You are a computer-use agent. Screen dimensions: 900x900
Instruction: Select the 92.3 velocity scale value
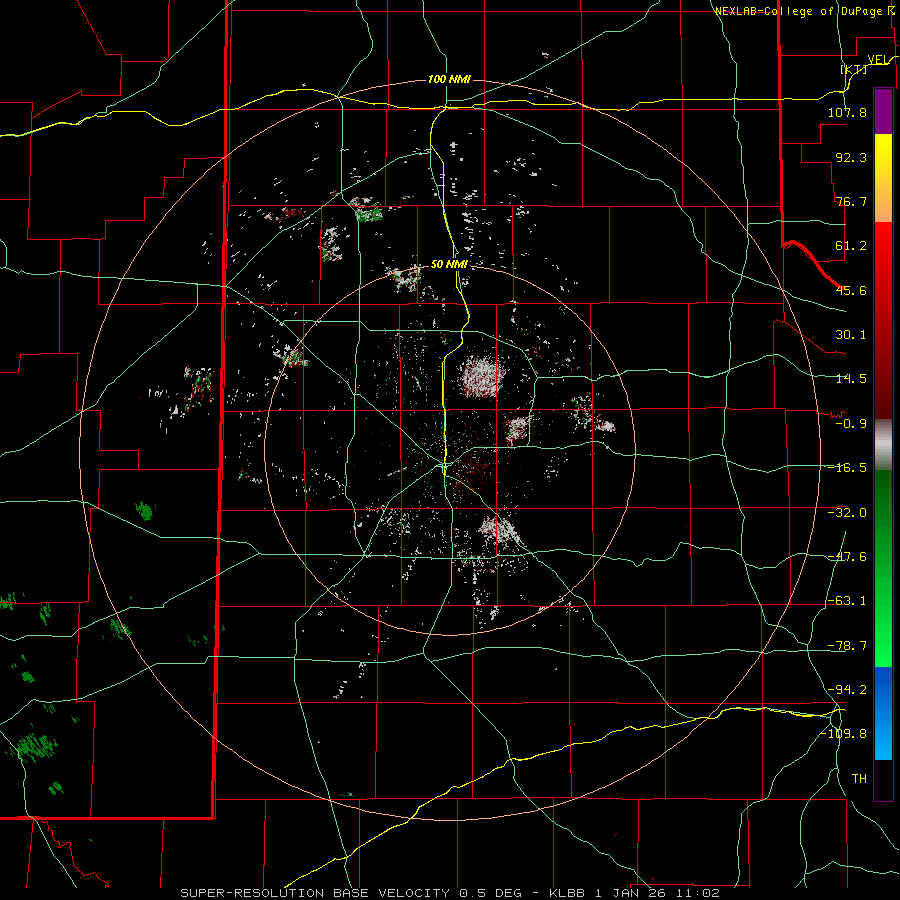pos(851,157)
